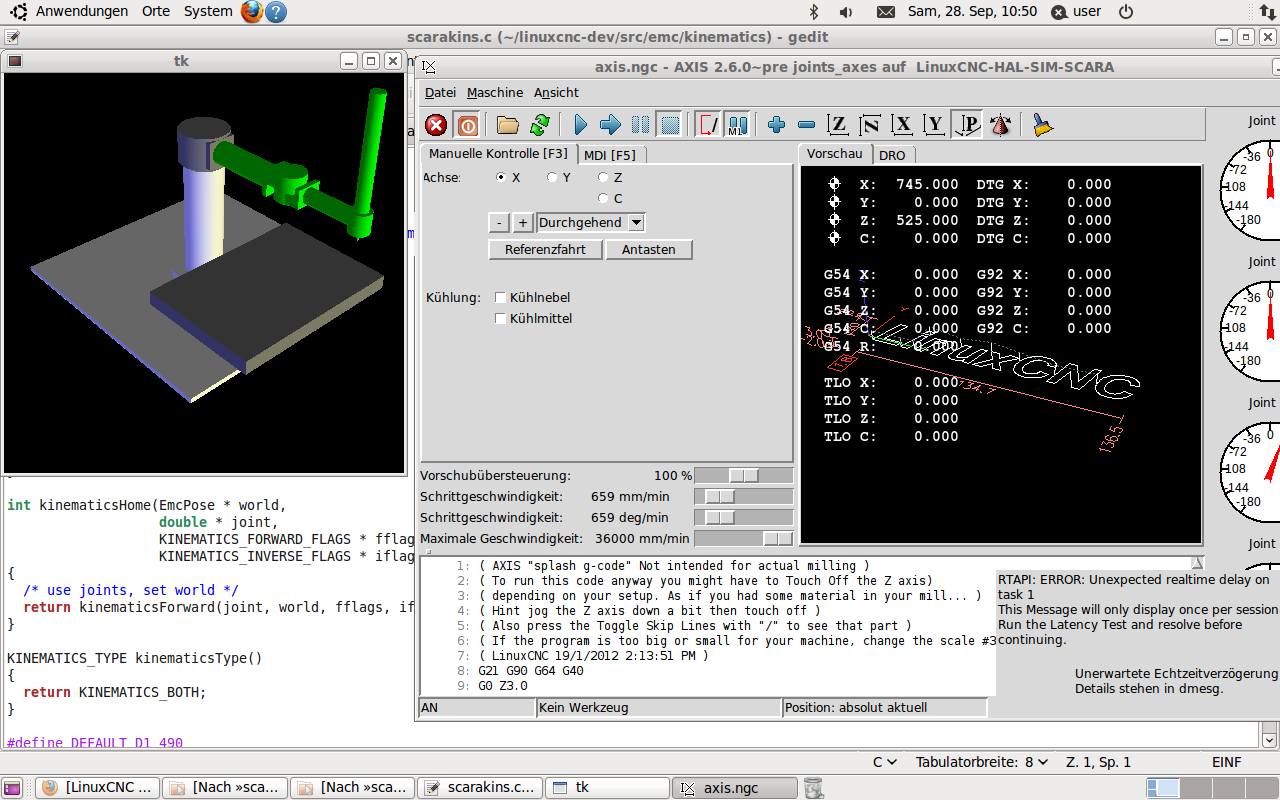Toggle the emergency stop button in AXIS
The height and width of the screenshot is (800, 1280).
click(x=436, y=125)
